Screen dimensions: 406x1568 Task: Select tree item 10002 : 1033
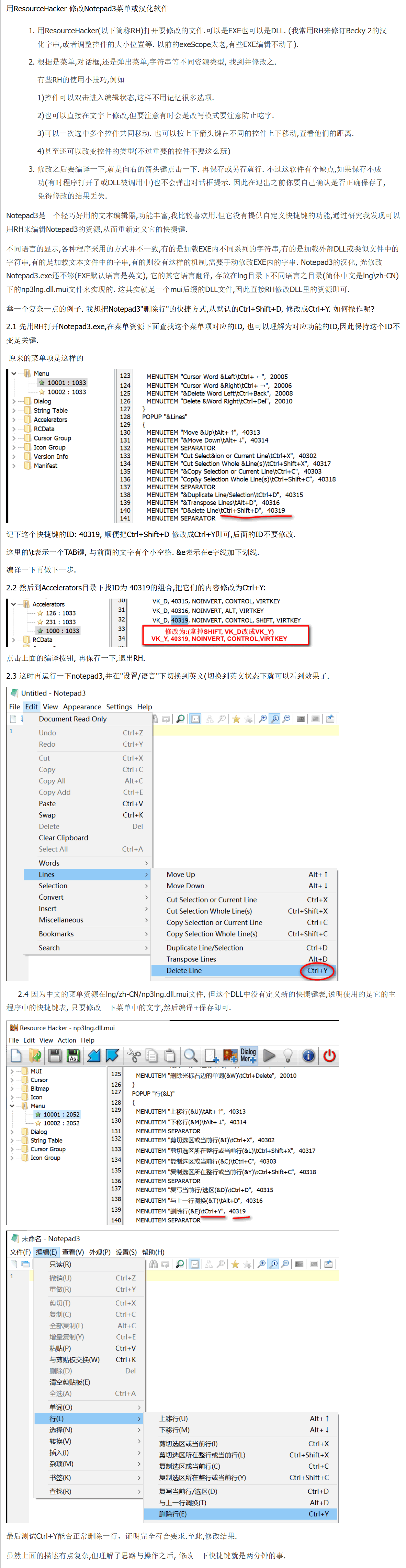(66, 392)
